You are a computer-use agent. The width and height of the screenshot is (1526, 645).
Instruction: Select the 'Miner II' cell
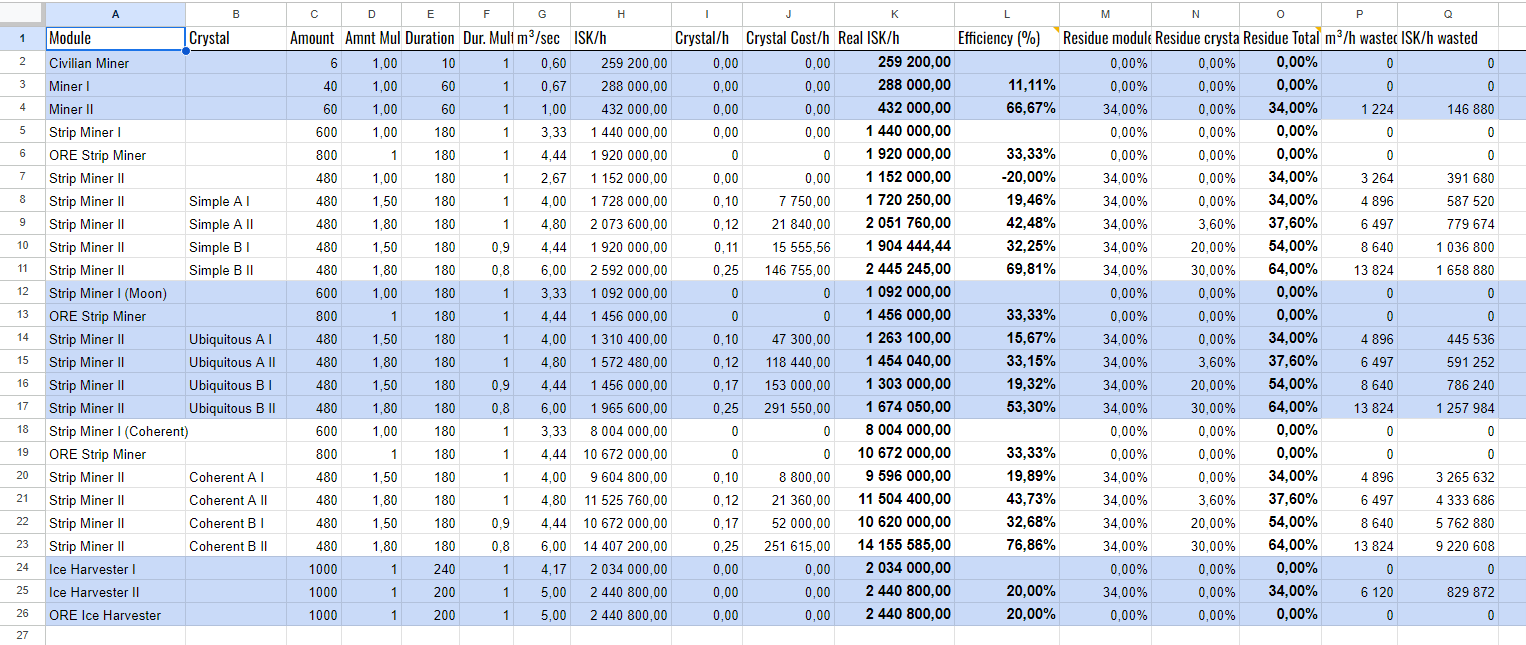point(115,109)
